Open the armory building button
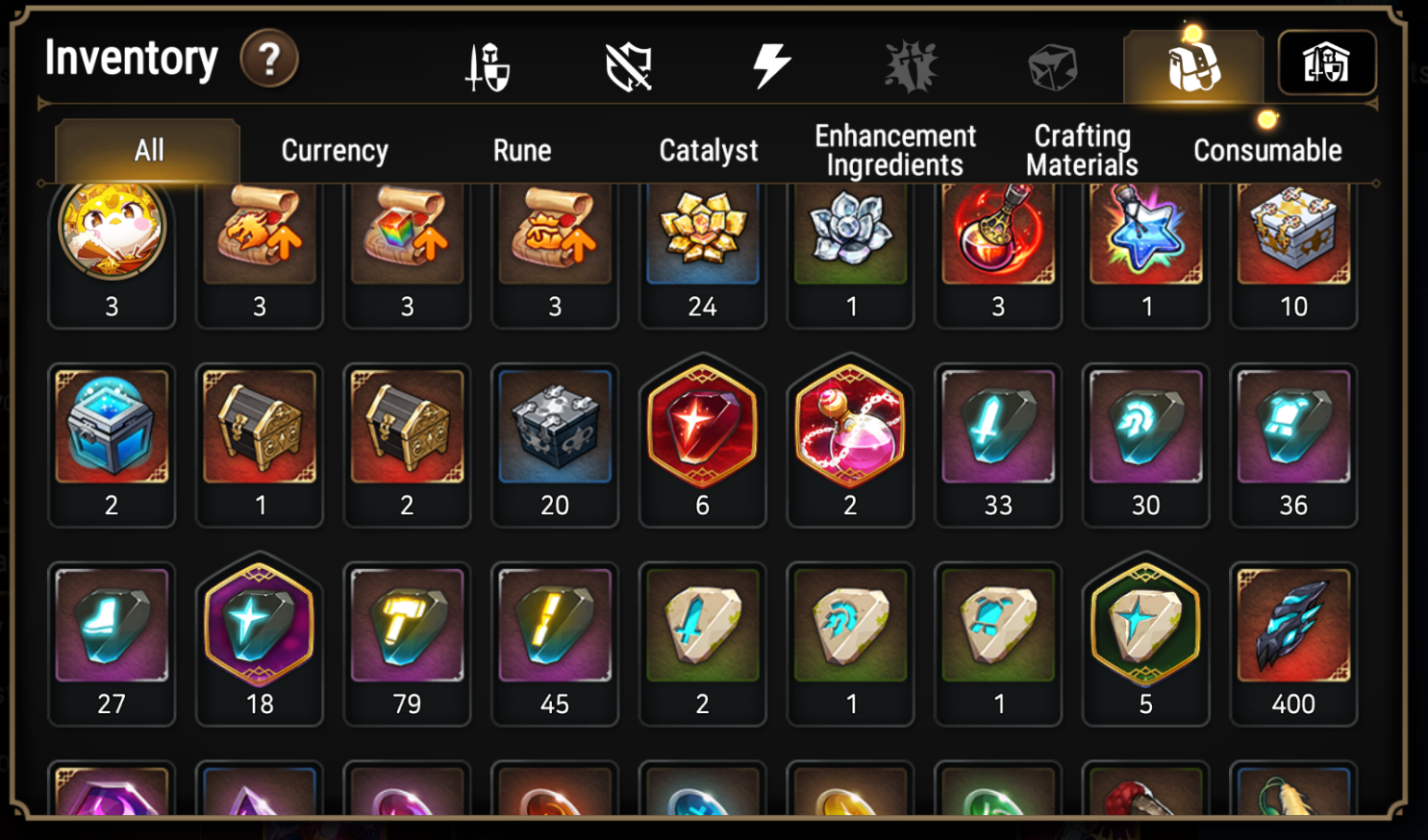The width and height of the screenshot is (1428, 840). pos(1326,63)
